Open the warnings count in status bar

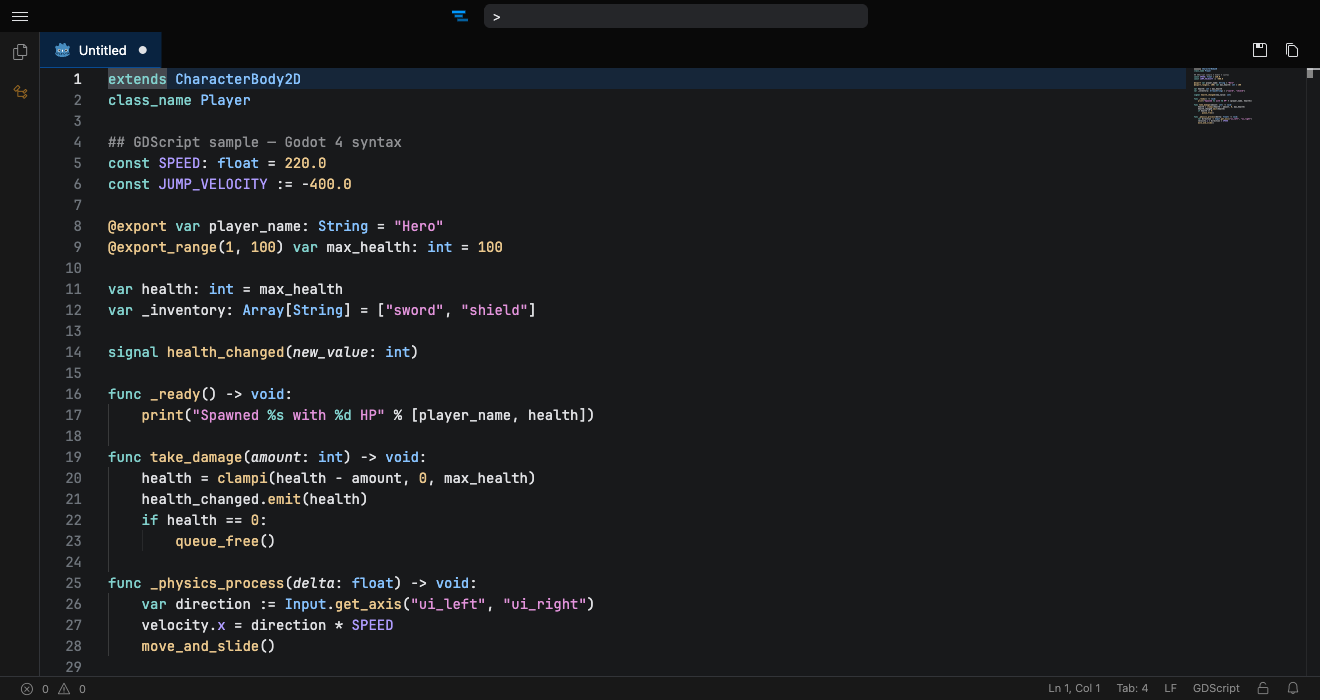click(x=72, y=688)
